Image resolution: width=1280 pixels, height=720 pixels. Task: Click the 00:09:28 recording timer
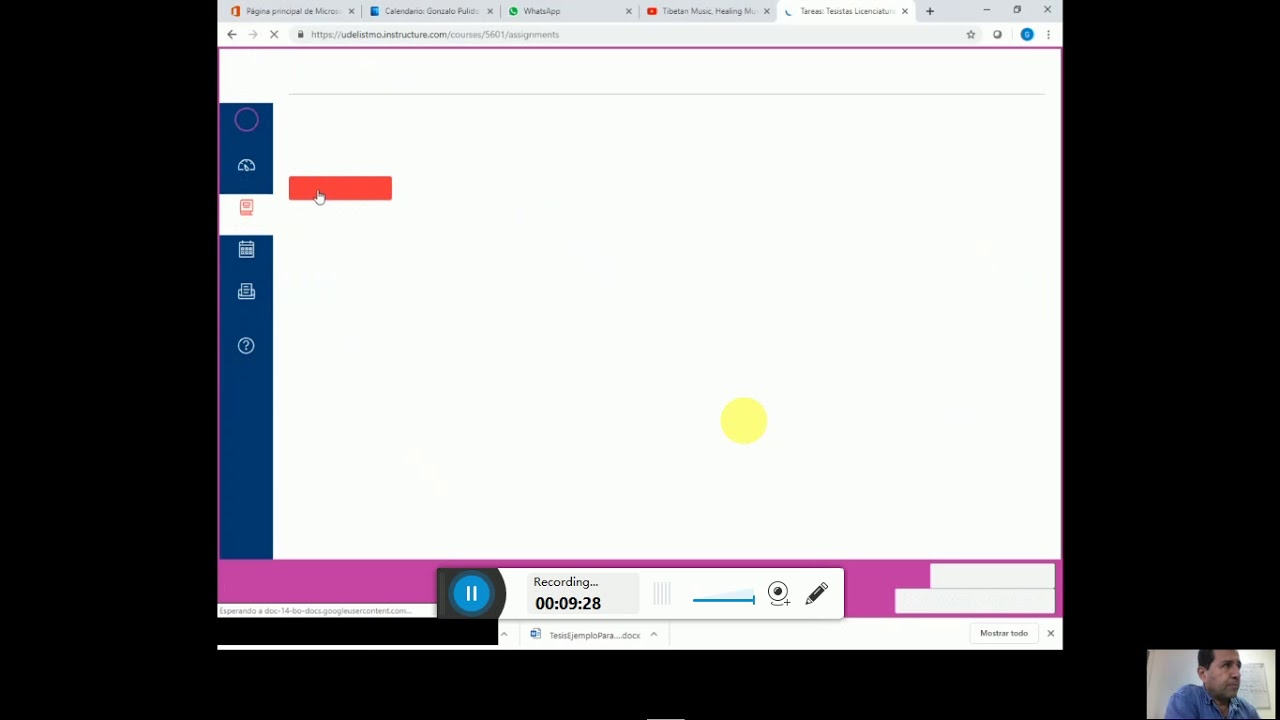[568, 603]
